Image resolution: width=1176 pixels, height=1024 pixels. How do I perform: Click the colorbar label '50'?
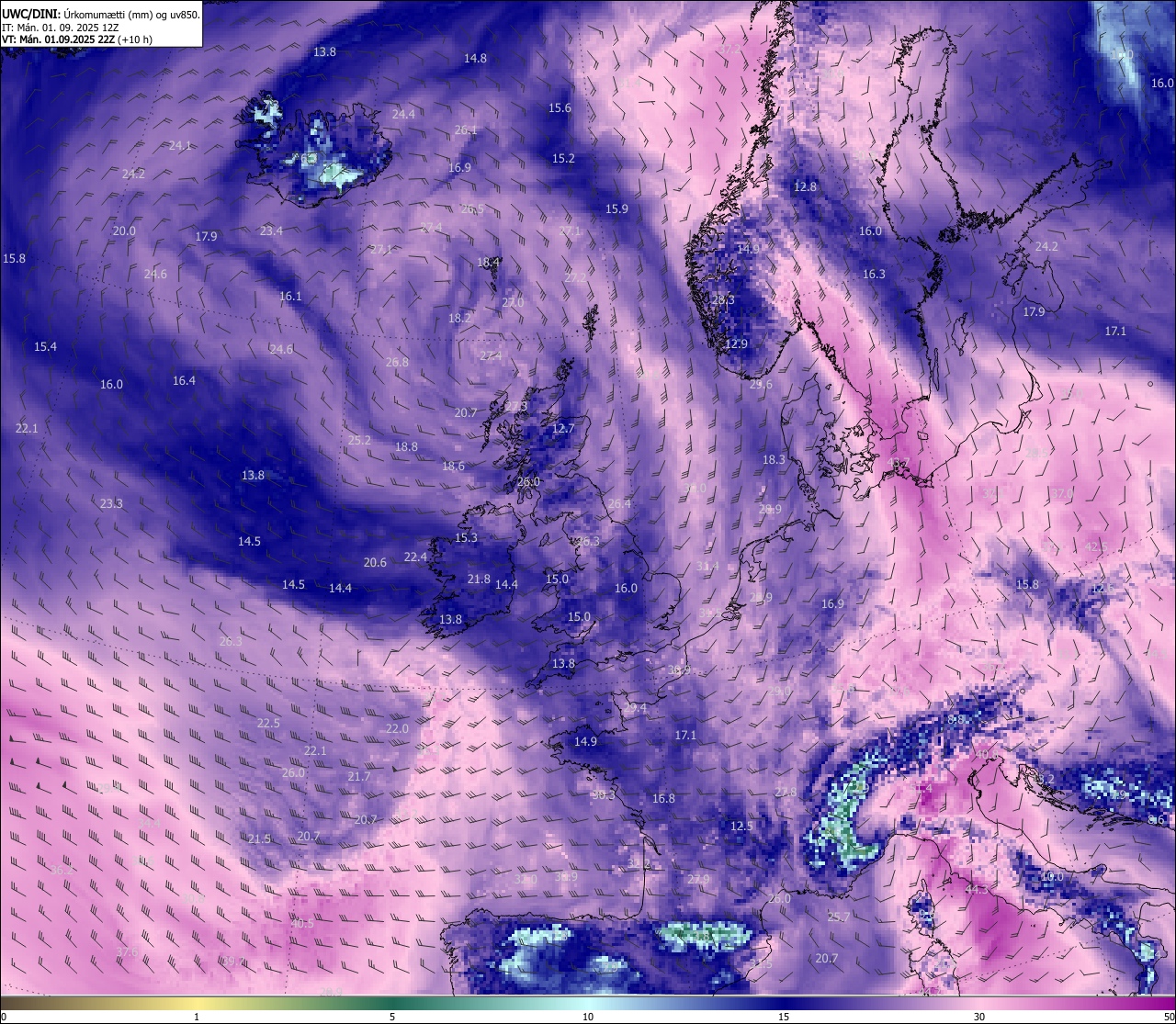click(1168, 1017)
